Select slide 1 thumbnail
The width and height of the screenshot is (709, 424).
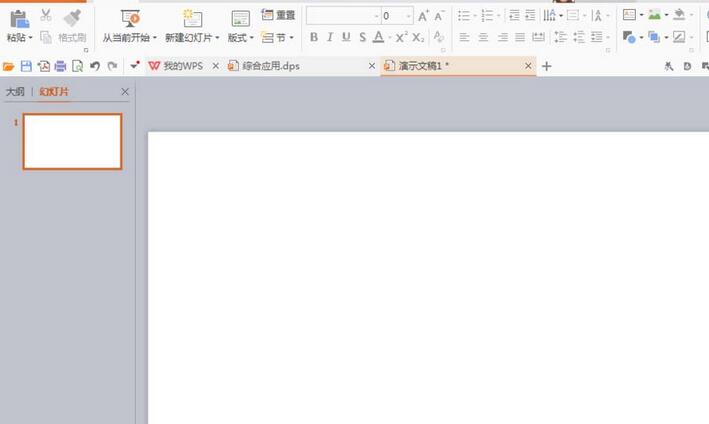point(72,141)
